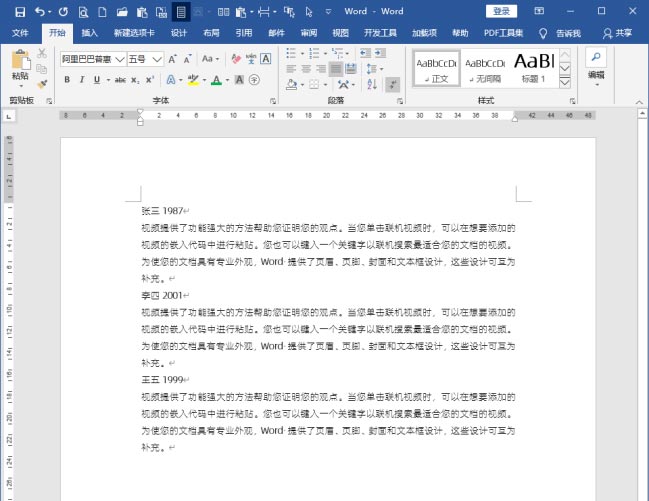Undo the last action
Screen dimensions: 649x501
coord(40,12)
